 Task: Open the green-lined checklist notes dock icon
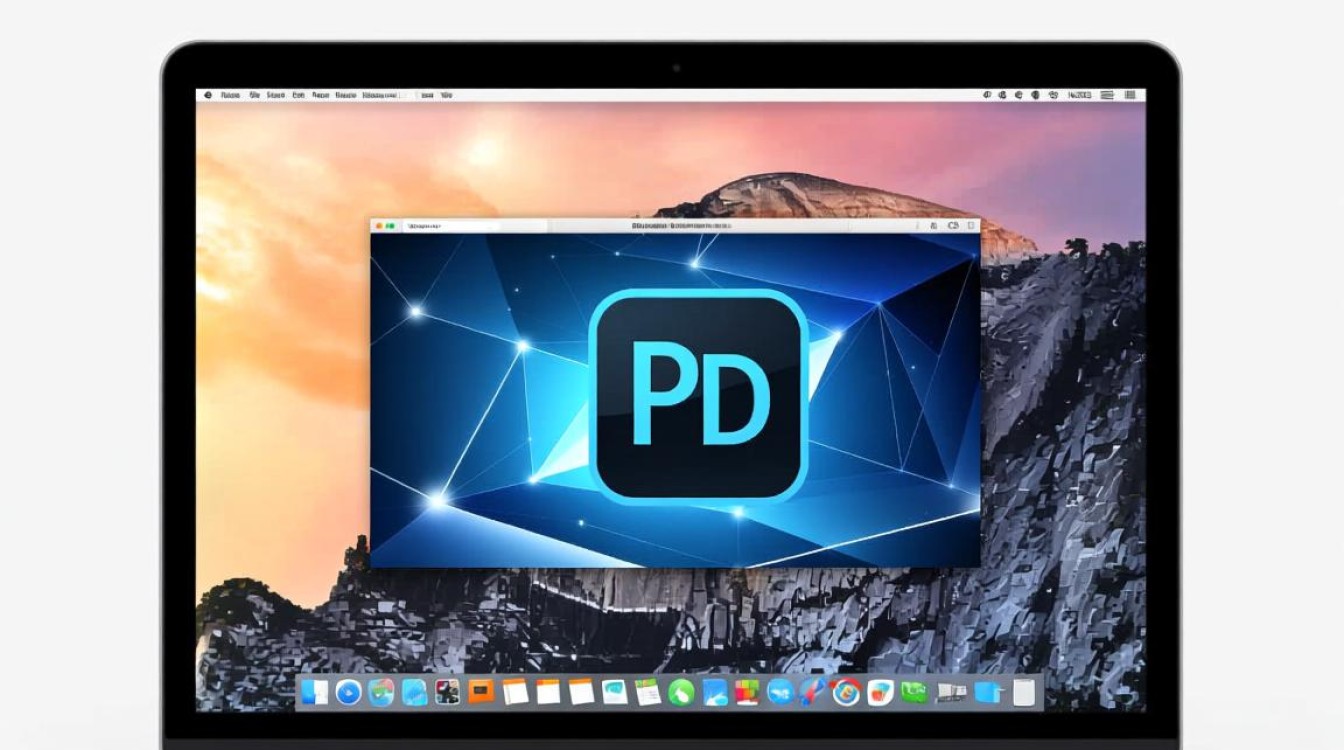click(647, 692)
